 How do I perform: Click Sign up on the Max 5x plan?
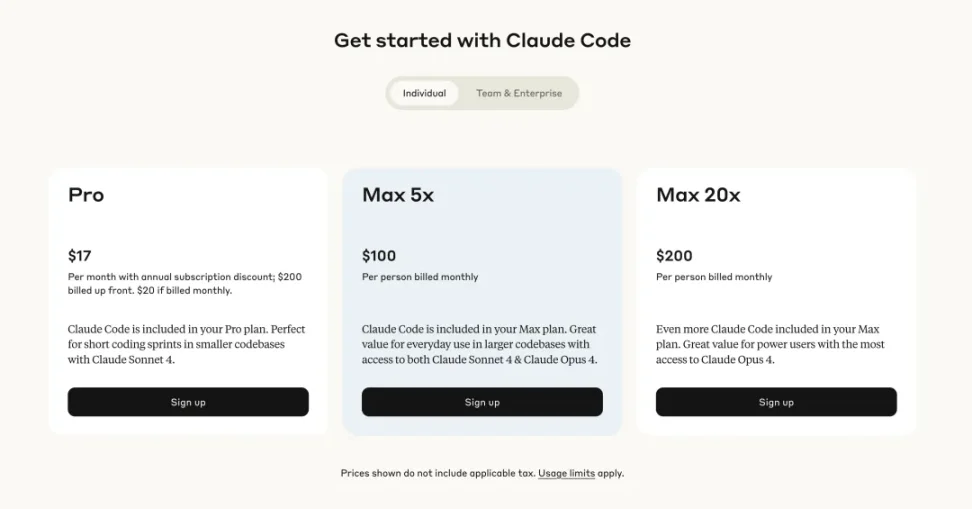click(x=482, y=402)
